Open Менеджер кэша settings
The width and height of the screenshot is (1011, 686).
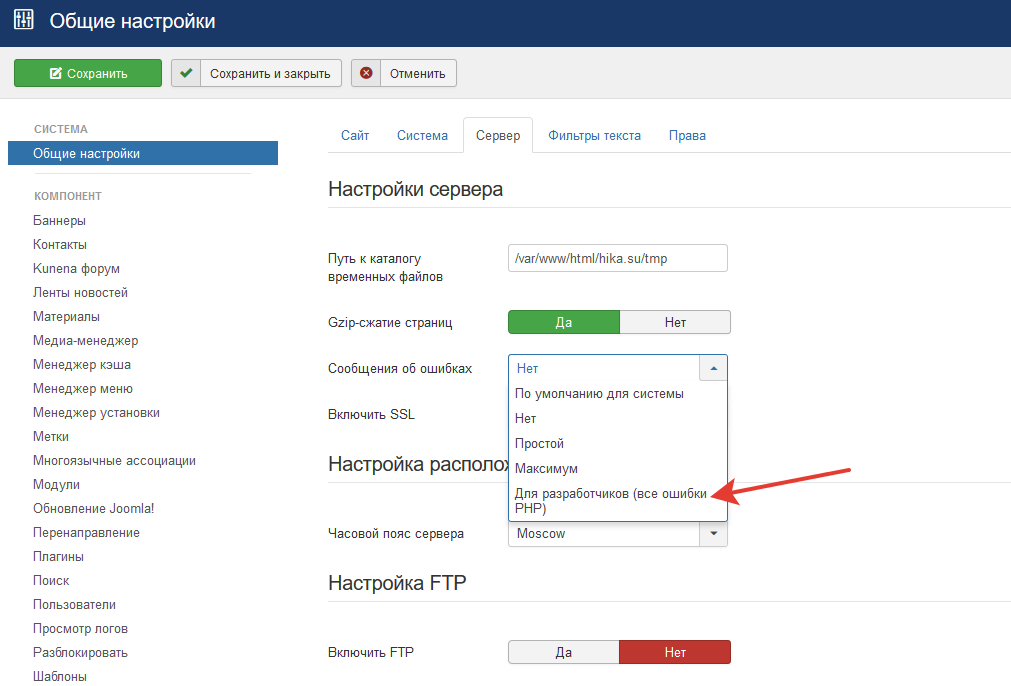tap(82, 364)
